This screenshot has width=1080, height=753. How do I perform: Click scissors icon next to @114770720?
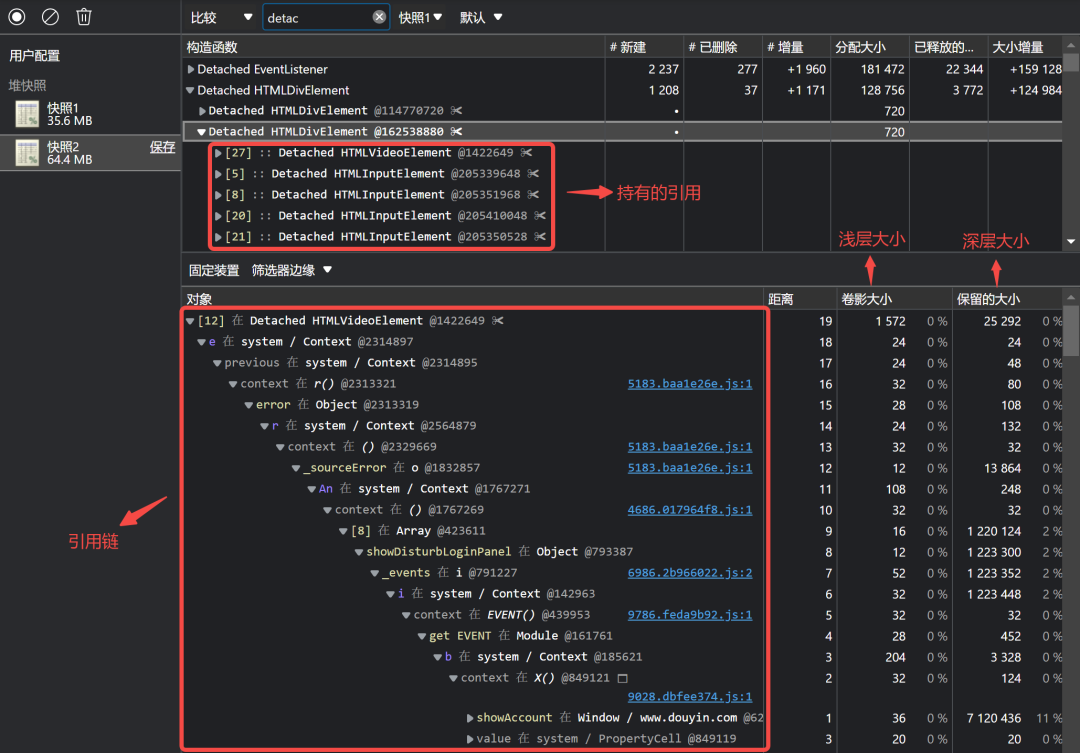click(x=456, y=111)
